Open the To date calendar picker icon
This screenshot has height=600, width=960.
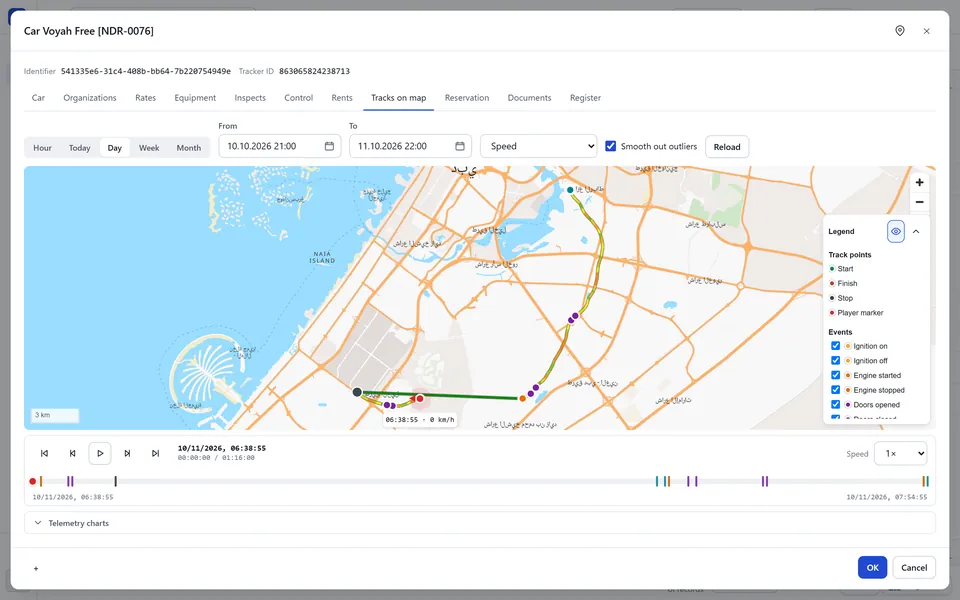[x=460, y=146]
